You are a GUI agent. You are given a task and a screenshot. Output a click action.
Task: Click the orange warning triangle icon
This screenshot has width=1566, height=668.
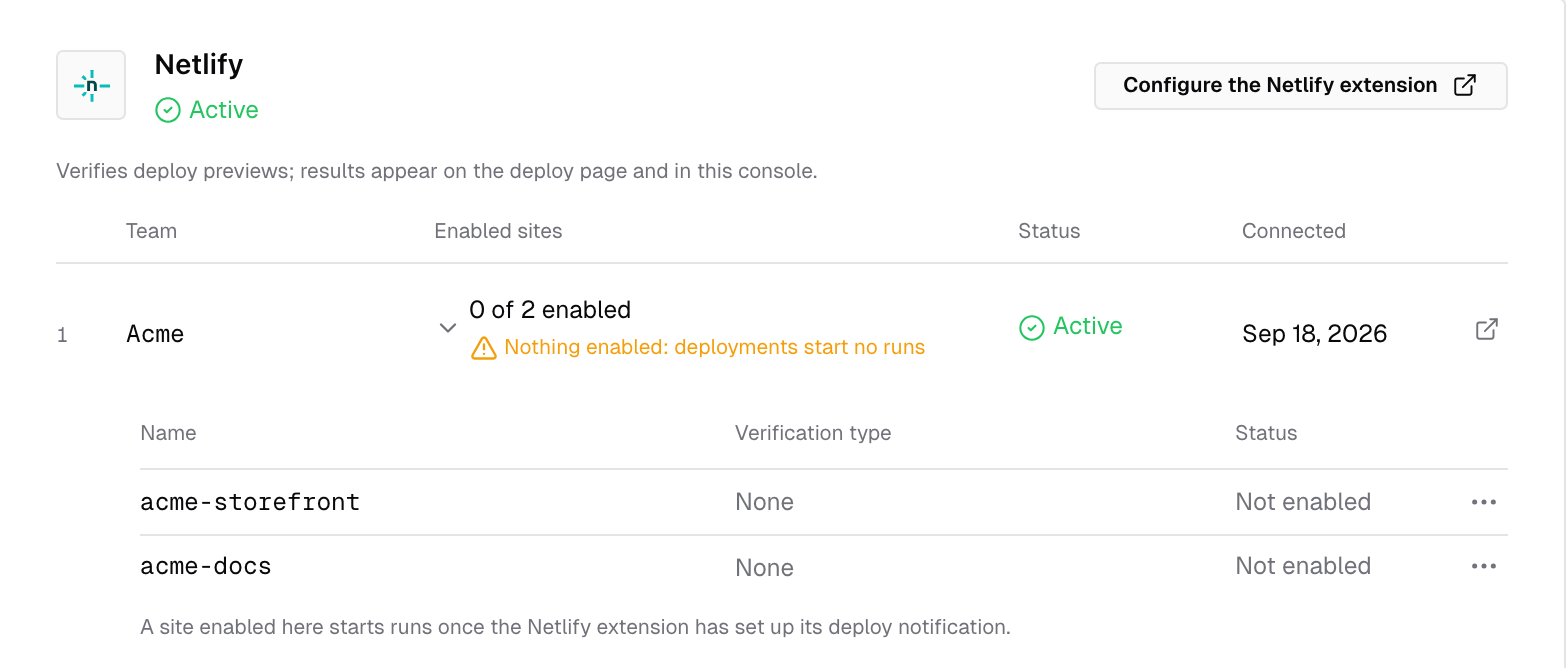click(x=483, y=348)
